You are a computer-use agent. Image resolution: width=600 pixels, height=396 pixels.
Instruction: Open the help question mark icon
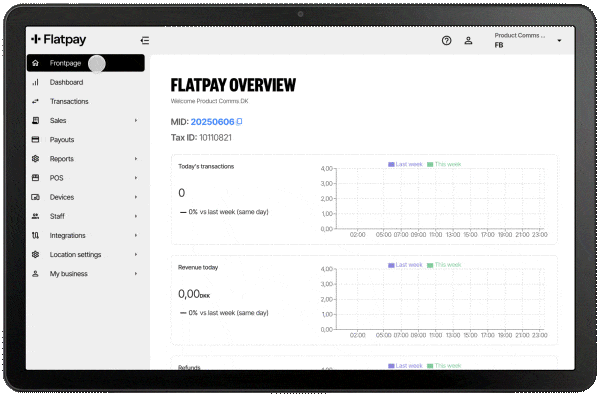pyautogui.click(x=446, y=41)
